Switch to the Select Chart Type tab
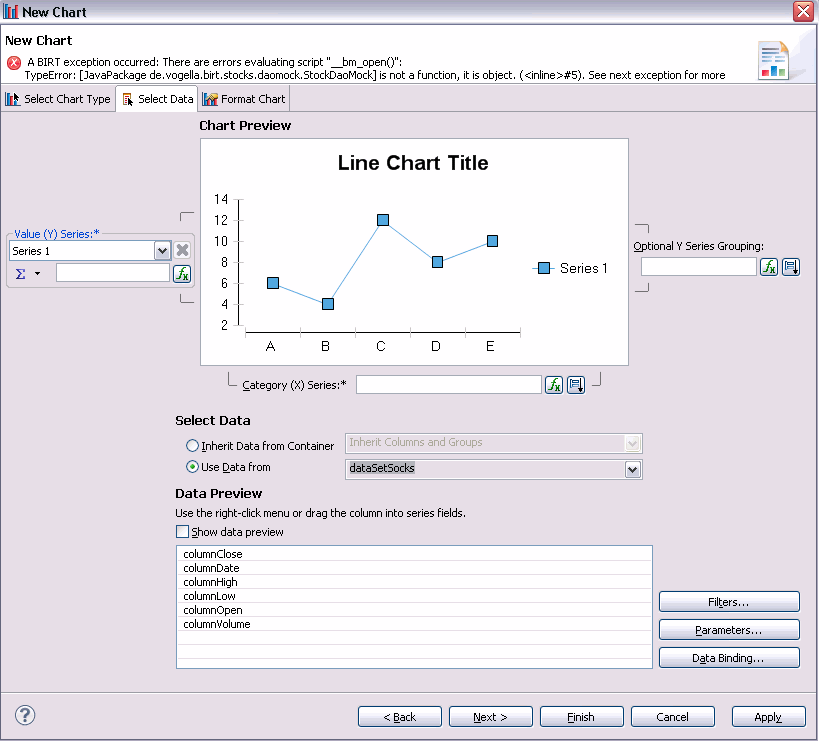819x741 pixels. pos(58,99)
